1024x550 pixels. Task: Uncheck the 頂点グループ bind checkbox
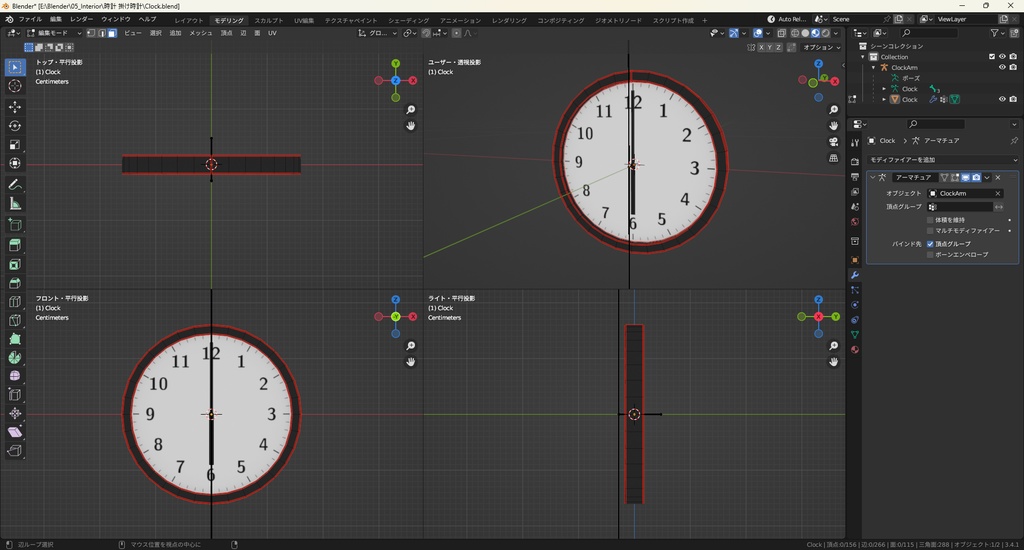point(931,243)
